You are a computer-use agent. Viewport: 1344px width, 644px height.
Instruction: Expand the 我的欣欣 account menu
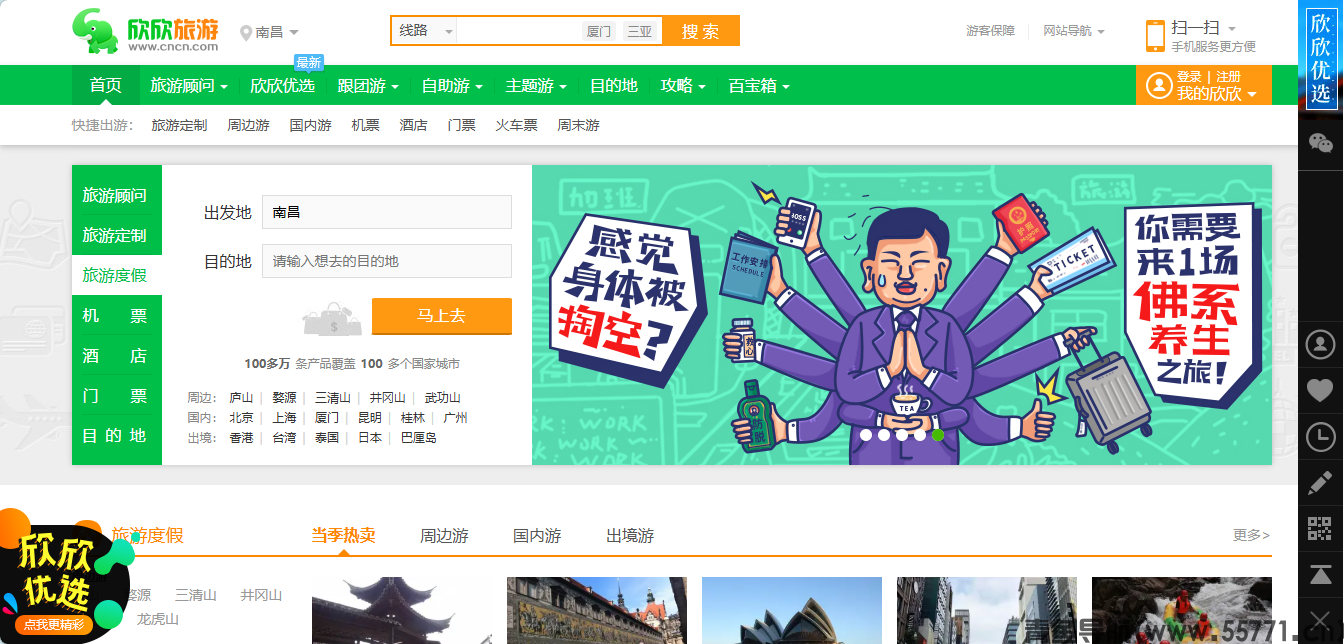[1217, 94]
